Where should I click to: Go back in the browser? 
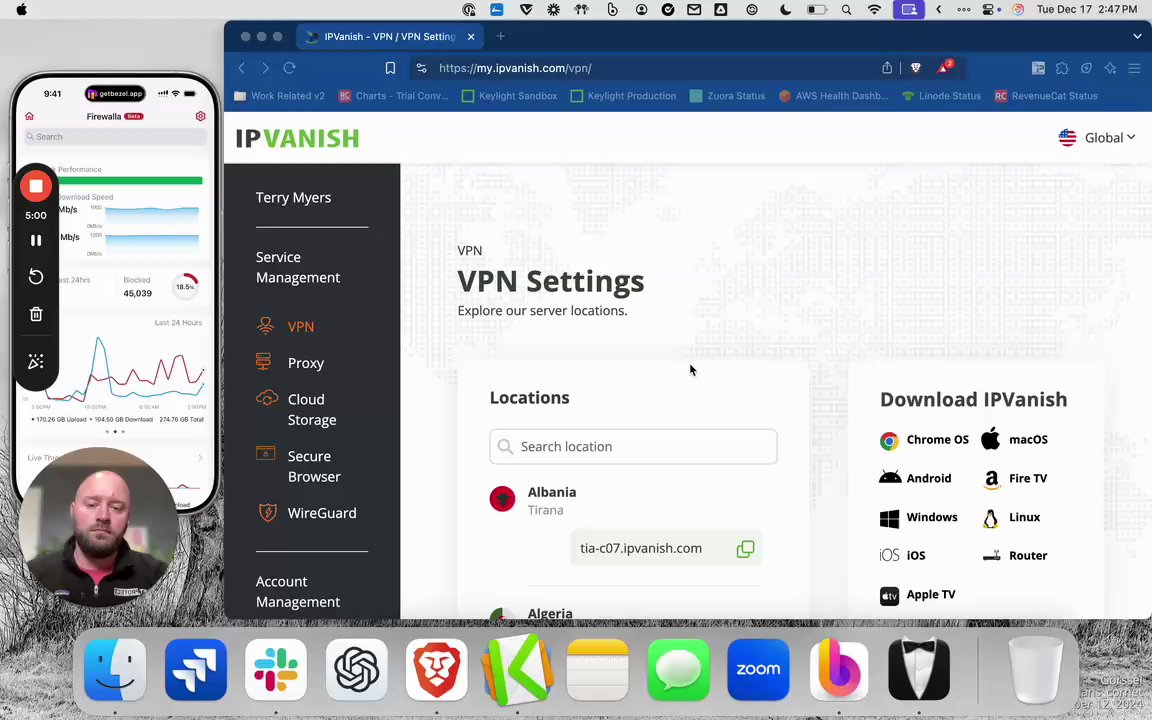coord(242,68)
